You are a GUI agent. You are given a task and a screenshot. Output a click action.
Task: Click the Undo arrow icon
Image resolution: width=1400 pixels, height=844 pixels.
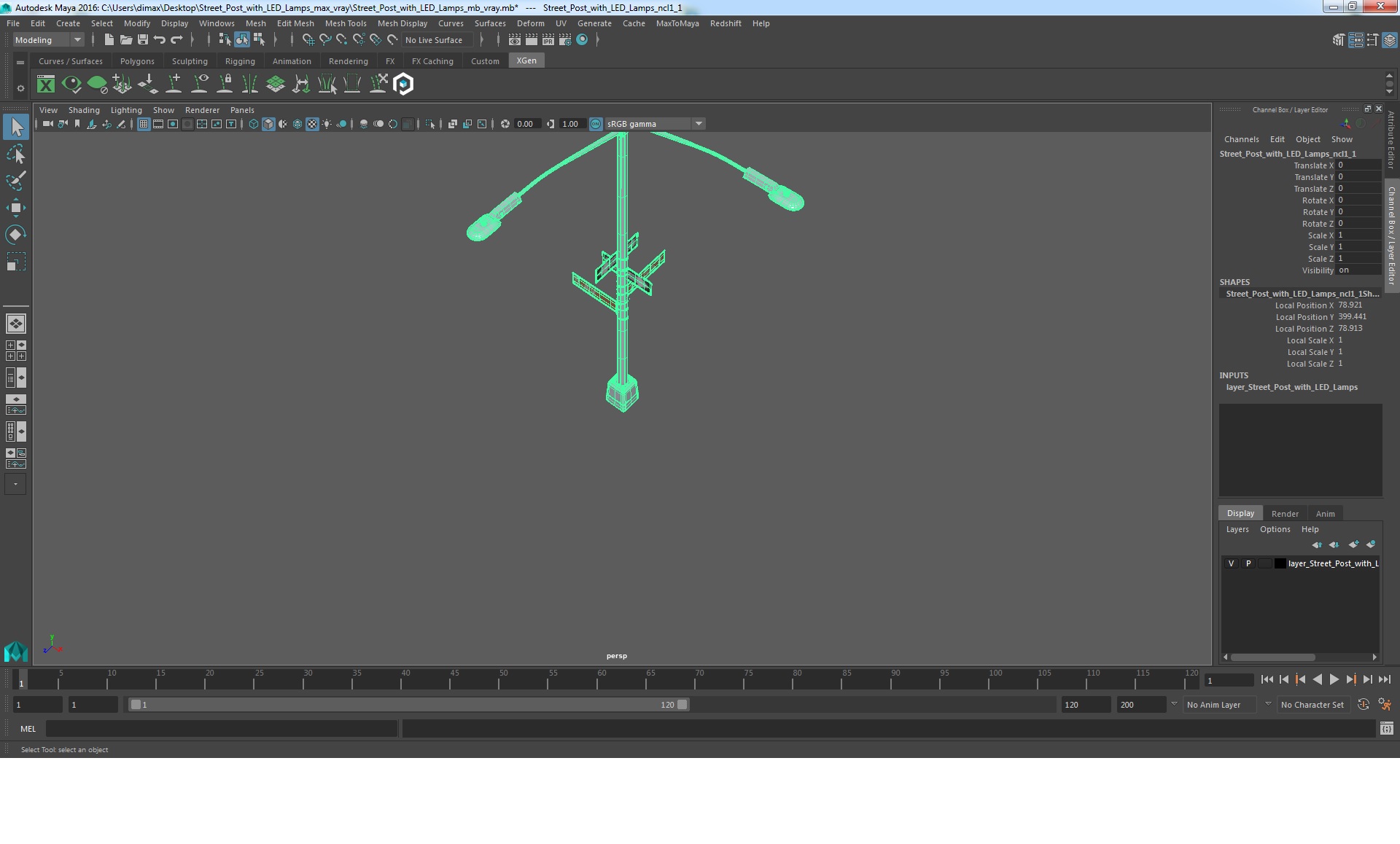[x=160, y=40]
